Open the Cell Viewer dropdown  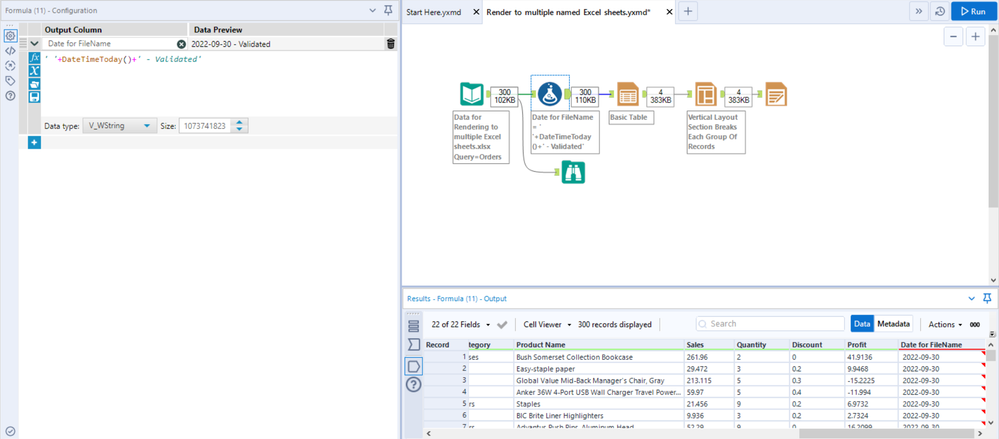pyautogui.click(x=546, y=325)
